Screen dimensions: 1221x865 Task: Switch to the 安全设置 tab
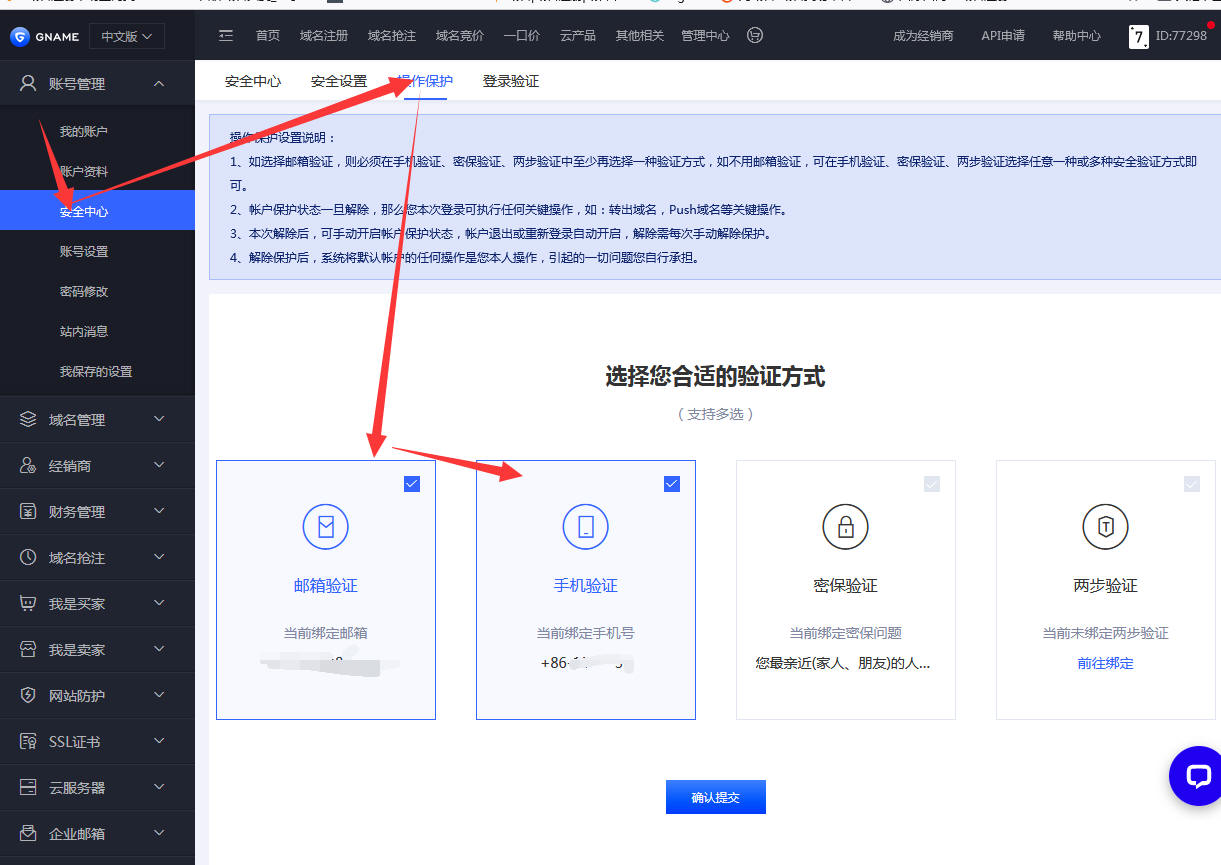click(339, 81)
